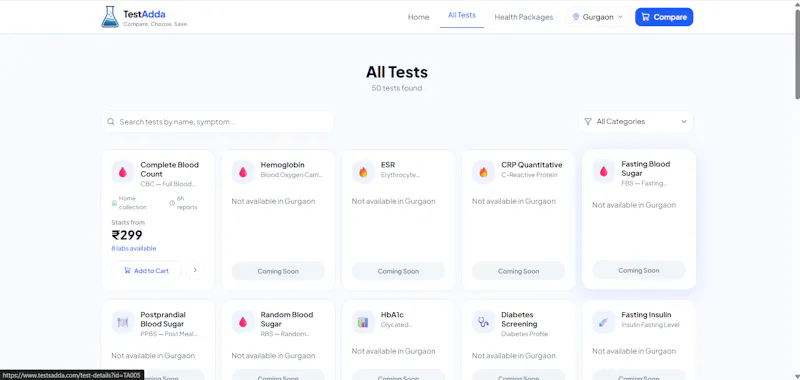Click Diabetes Screening stethoscope icon
Image resolution: width=800 pixels, height=380 pixels.
pyautogui.click(x=484, y=322)
